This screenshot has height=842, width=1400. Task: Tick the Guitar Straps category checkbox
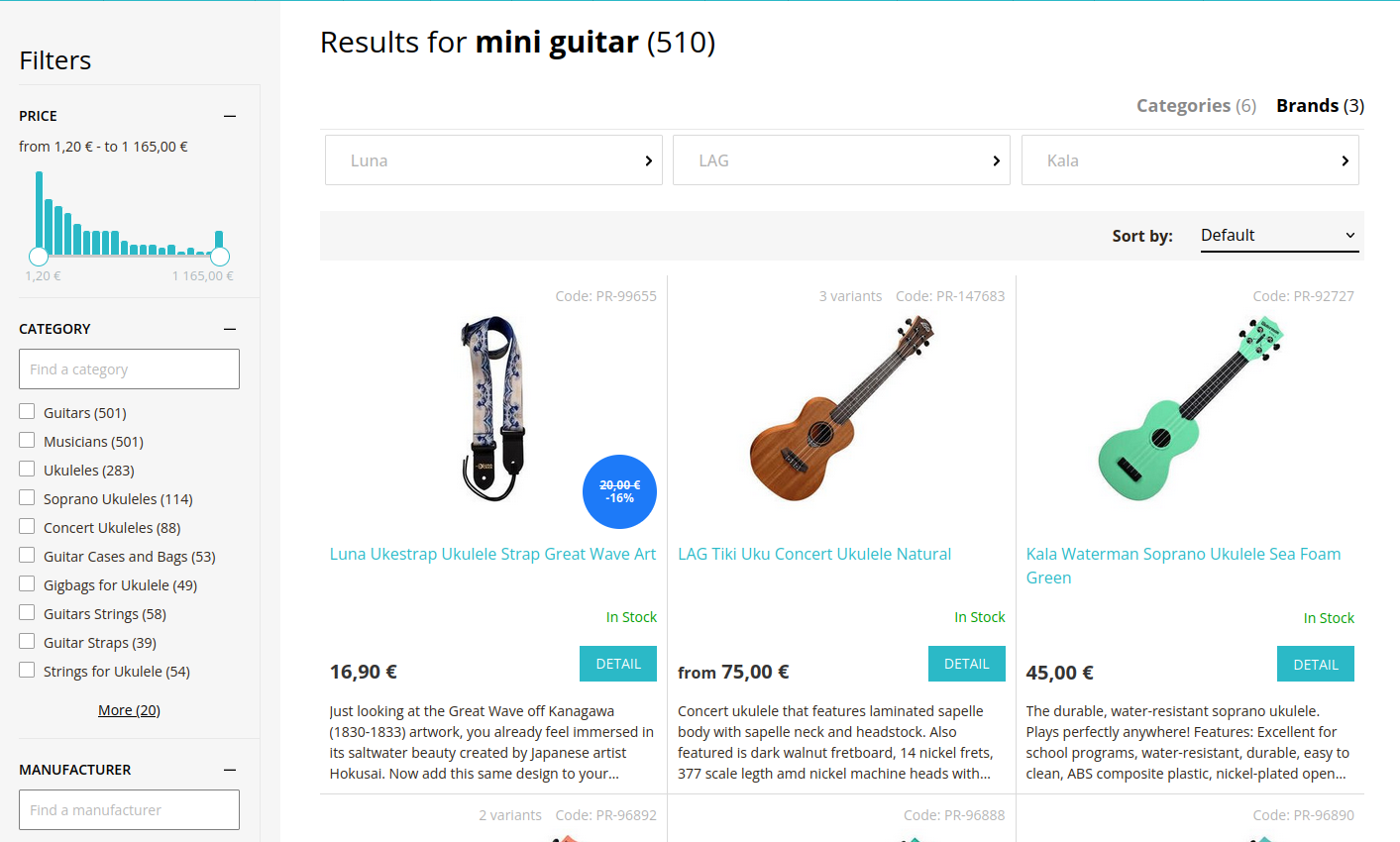click(x=27, y=642)
